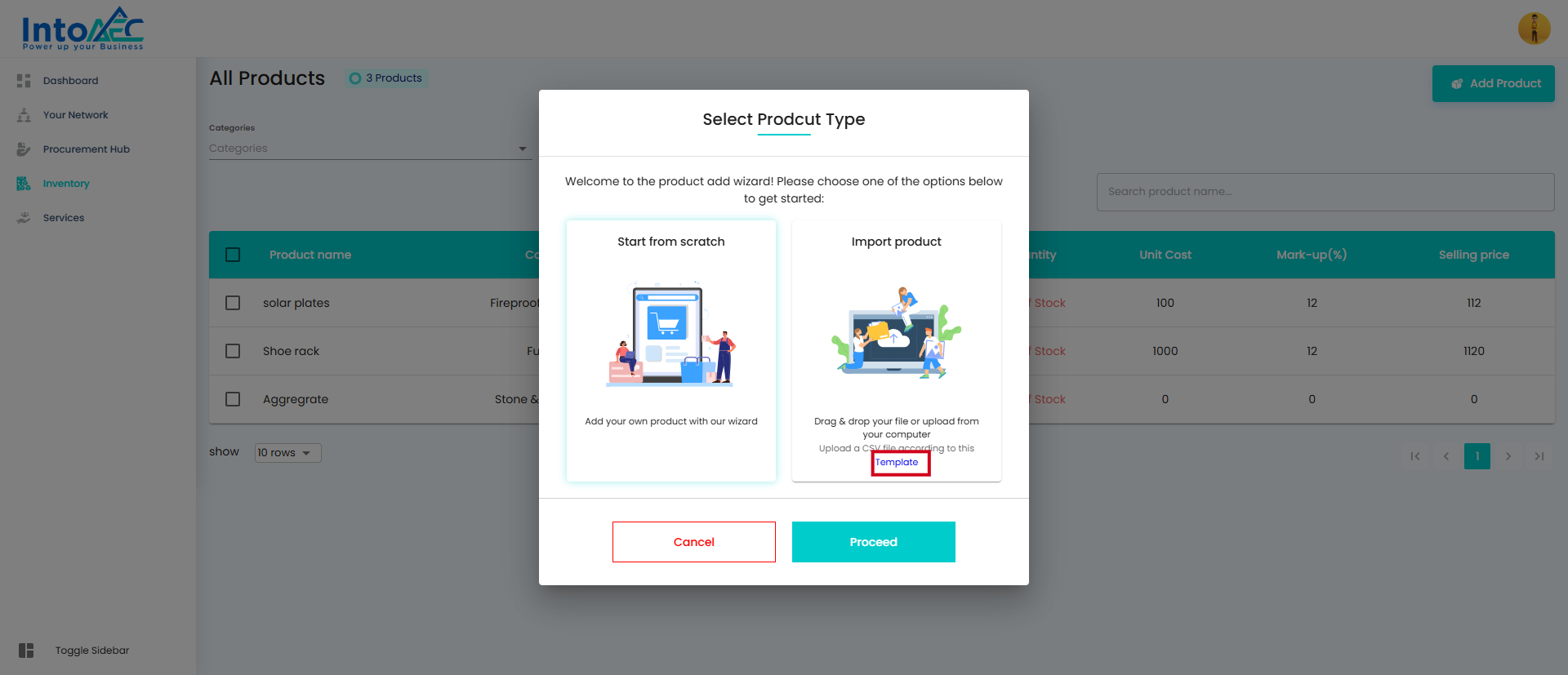The image size is (1568, 675).
Task: Click the Procurement Hub sidebar icon
Action: [x=24, y=149]
